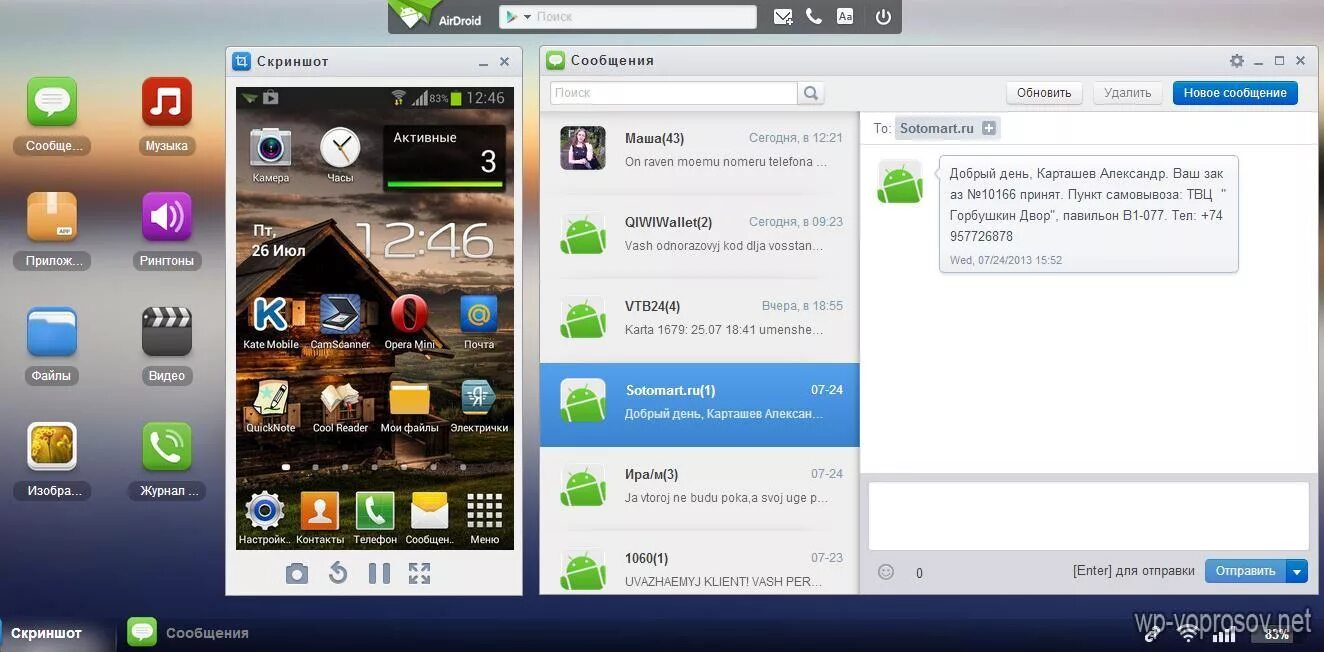The image size is (1324, 652).
Task: Open emoji smiley picker
Action: 885,572
